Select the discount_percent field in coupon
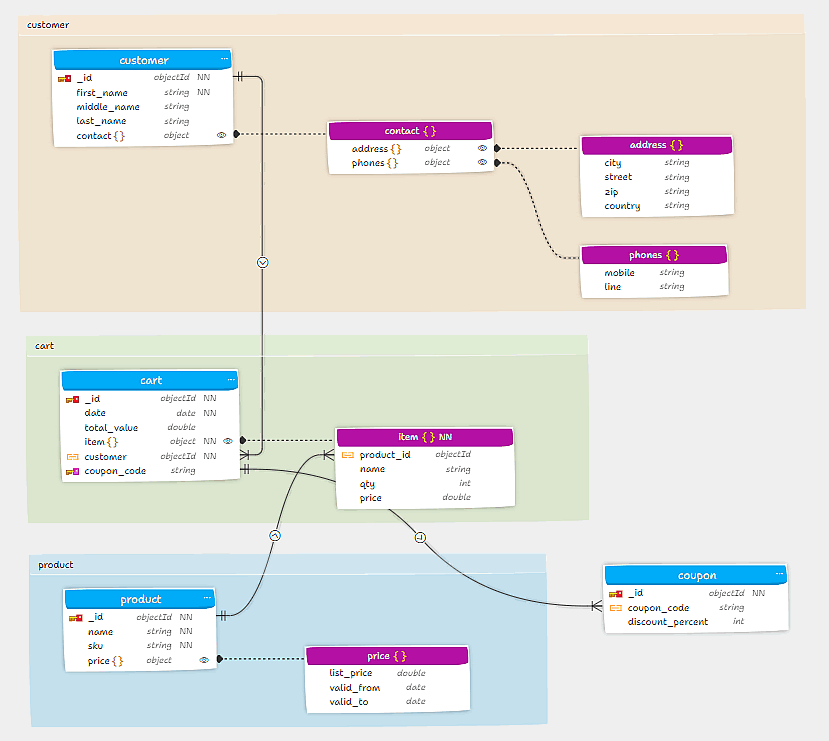The width and height of the screenshot is (829, 741). 667,622
